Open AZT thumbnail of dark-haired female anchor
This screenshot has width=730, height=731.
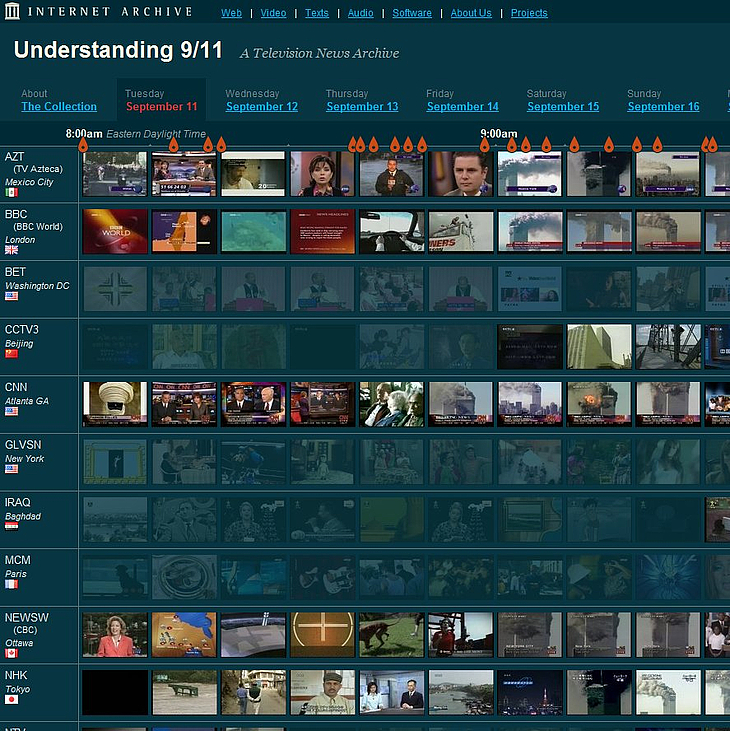(x=322, y=173)
